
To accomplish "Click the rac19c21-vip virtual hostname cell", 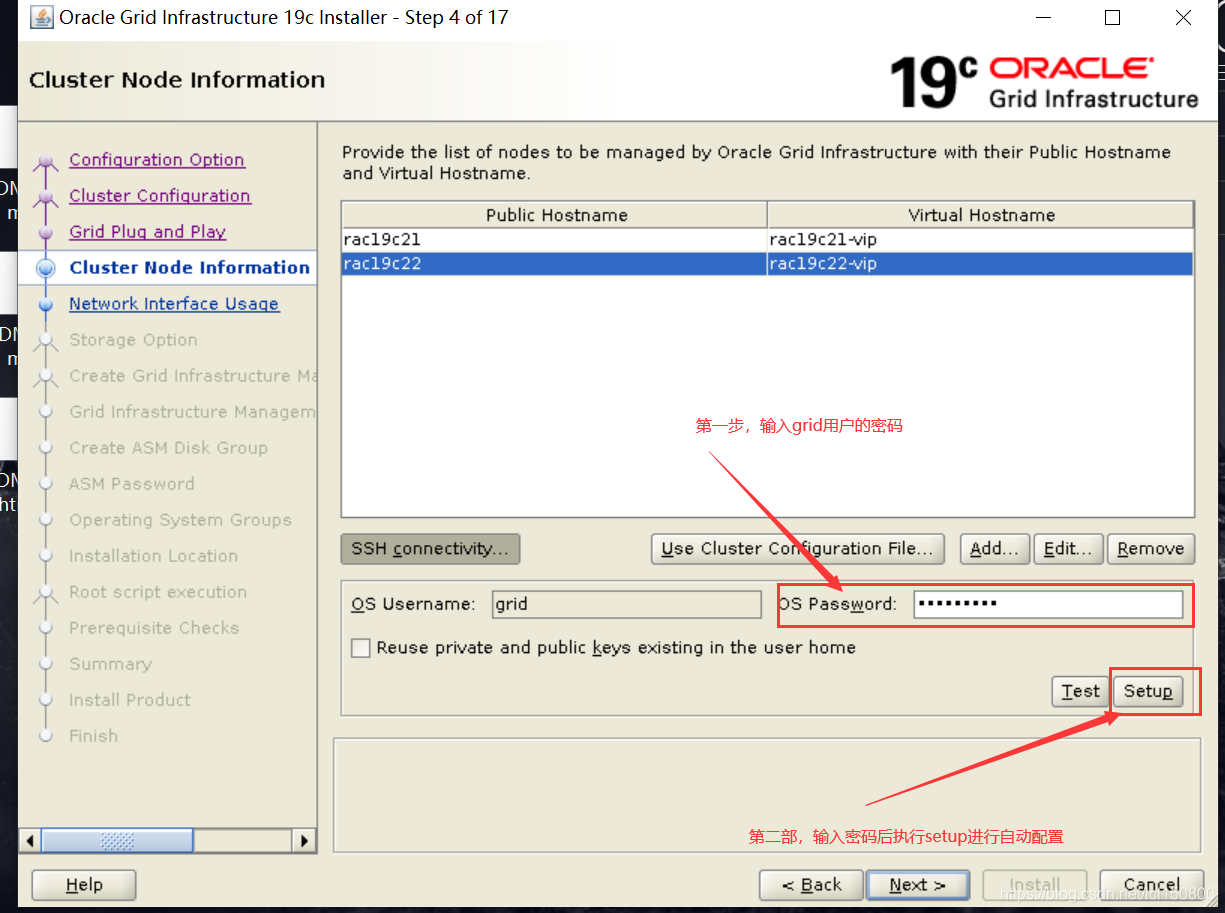I will pyautogui.click(x=980, y=240).
